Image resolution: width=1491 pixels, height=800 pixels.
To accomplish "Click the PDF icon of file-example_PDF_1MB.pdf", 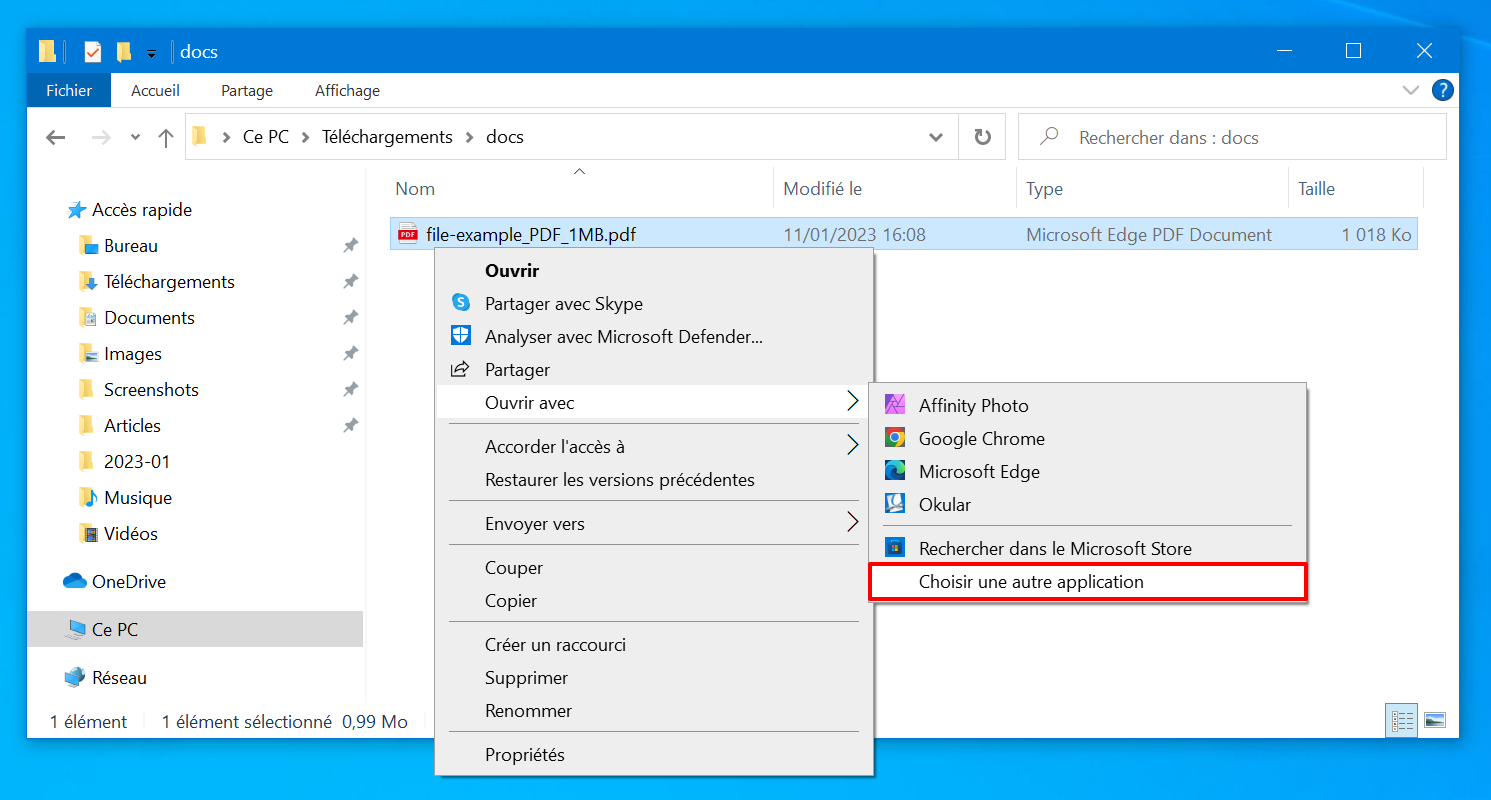I will click(x=407, y=235).
